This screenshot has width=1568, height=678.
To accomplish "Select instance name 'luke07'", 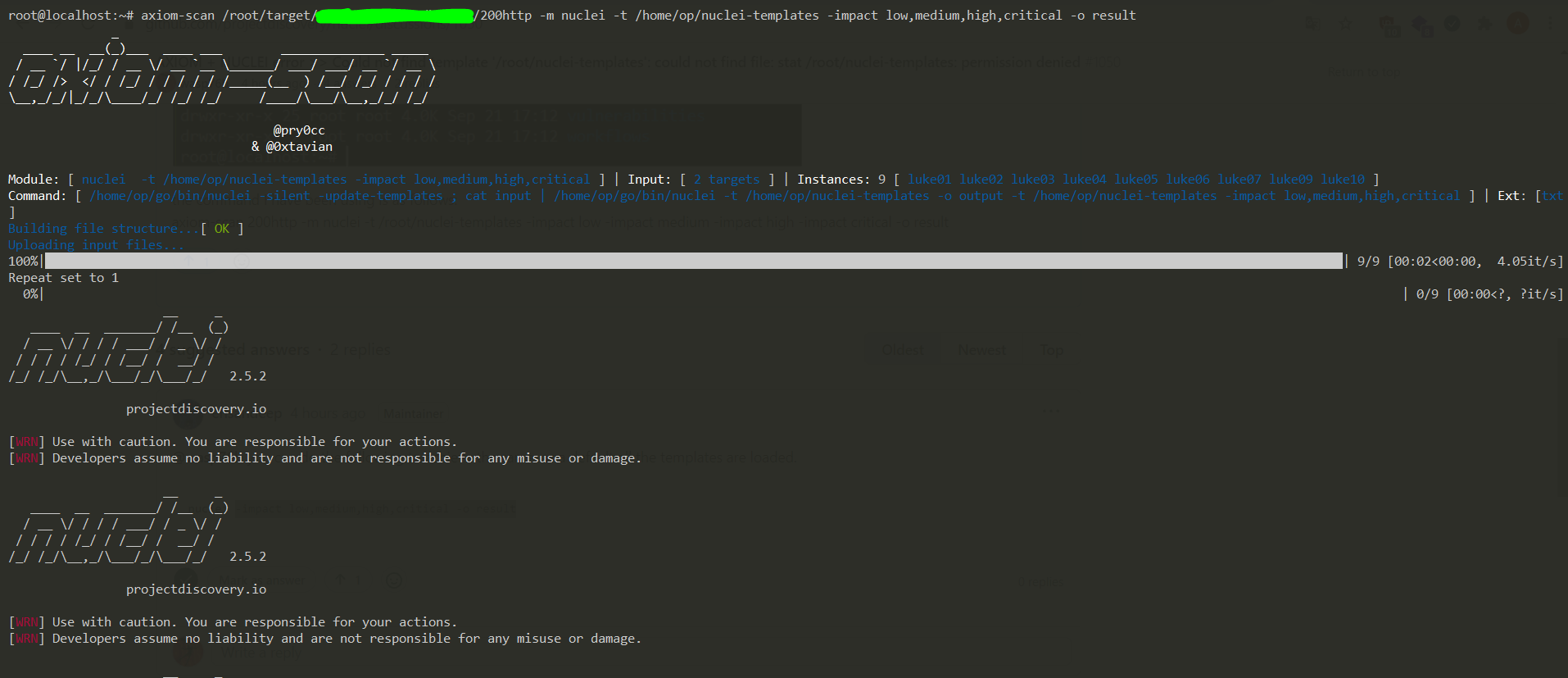I will pos(1239,180).
